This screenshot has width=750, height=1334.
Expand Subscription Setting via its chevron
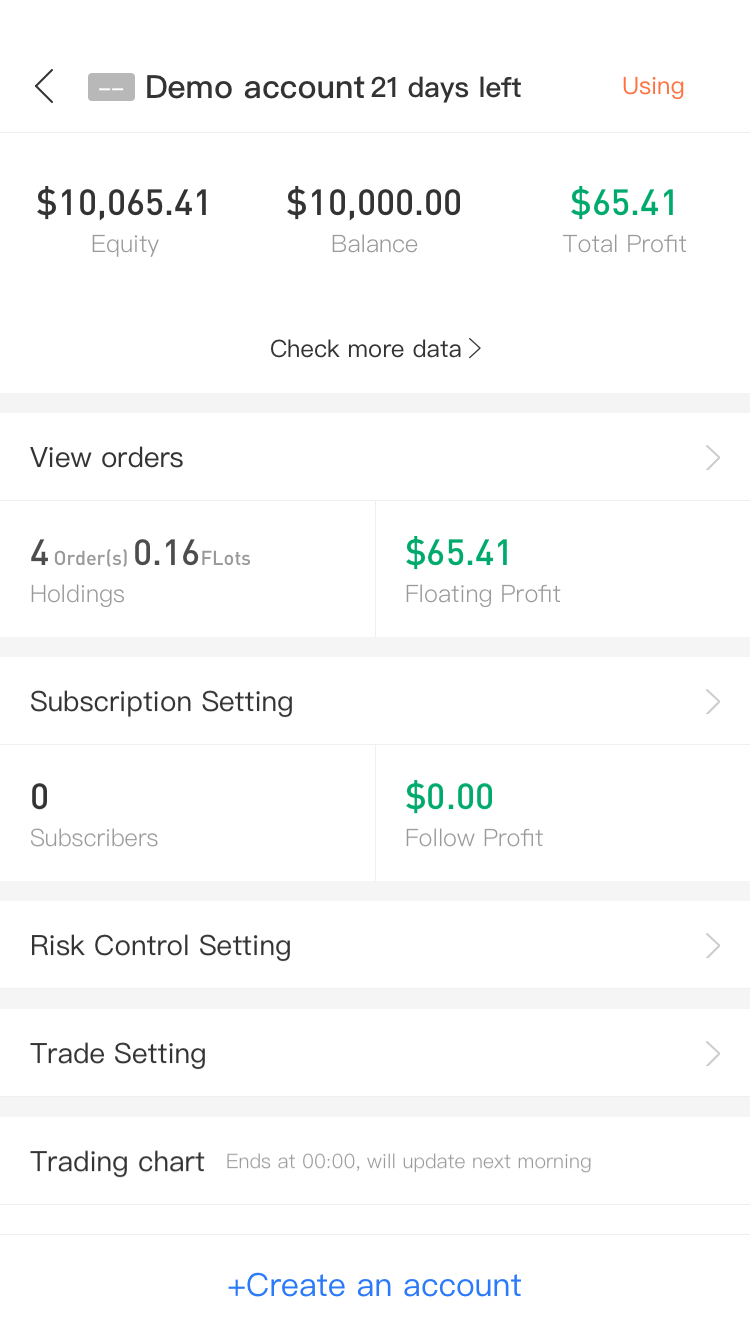coord(713,702)
